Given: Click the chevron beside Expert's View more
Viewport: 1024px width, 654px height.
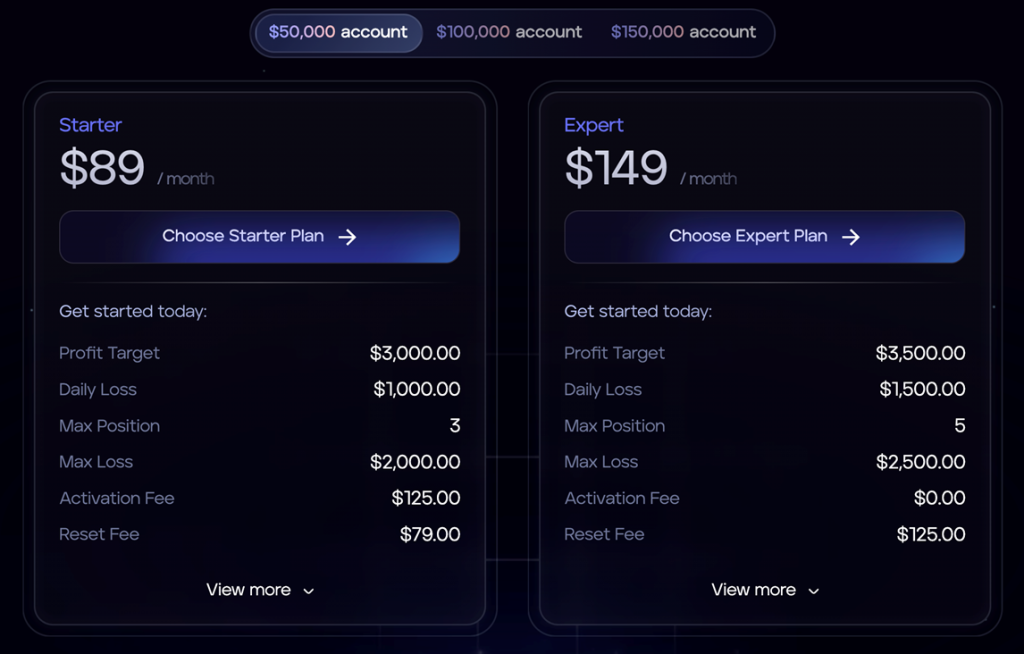Looking at the screenshot, I should (x=814, y=591).
